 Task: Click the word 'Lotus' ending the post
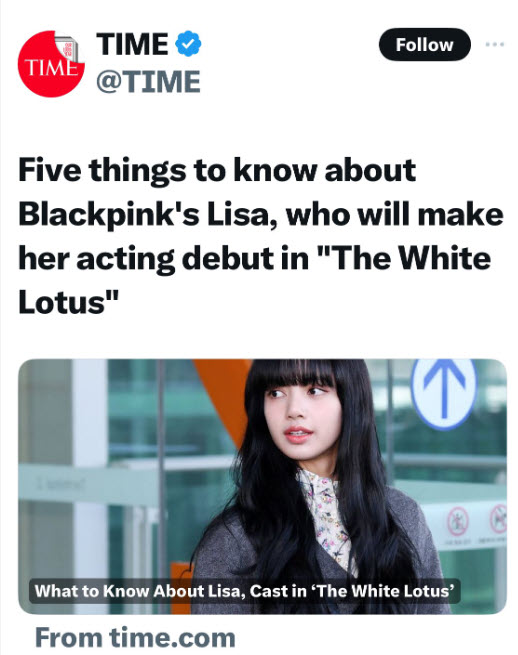pos(61,302)
